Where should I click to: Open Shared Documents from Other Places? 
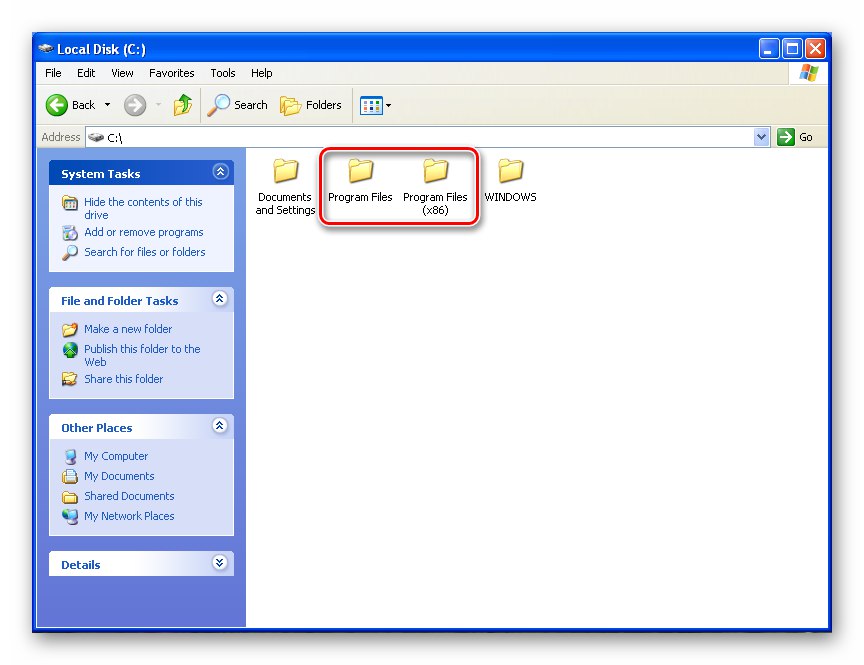coord(129,496)
